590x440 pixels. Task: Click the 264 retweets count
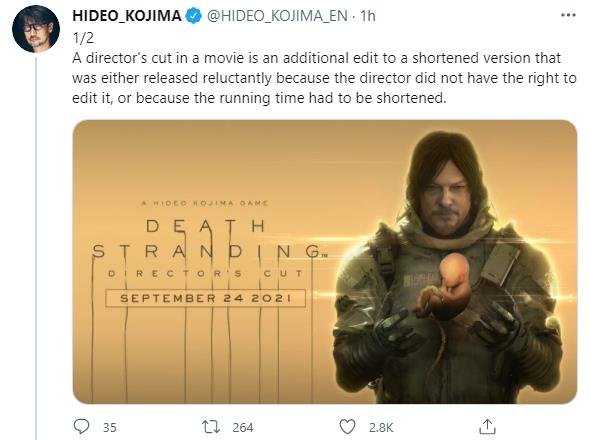pyautogui.click(x=243, y=428)
